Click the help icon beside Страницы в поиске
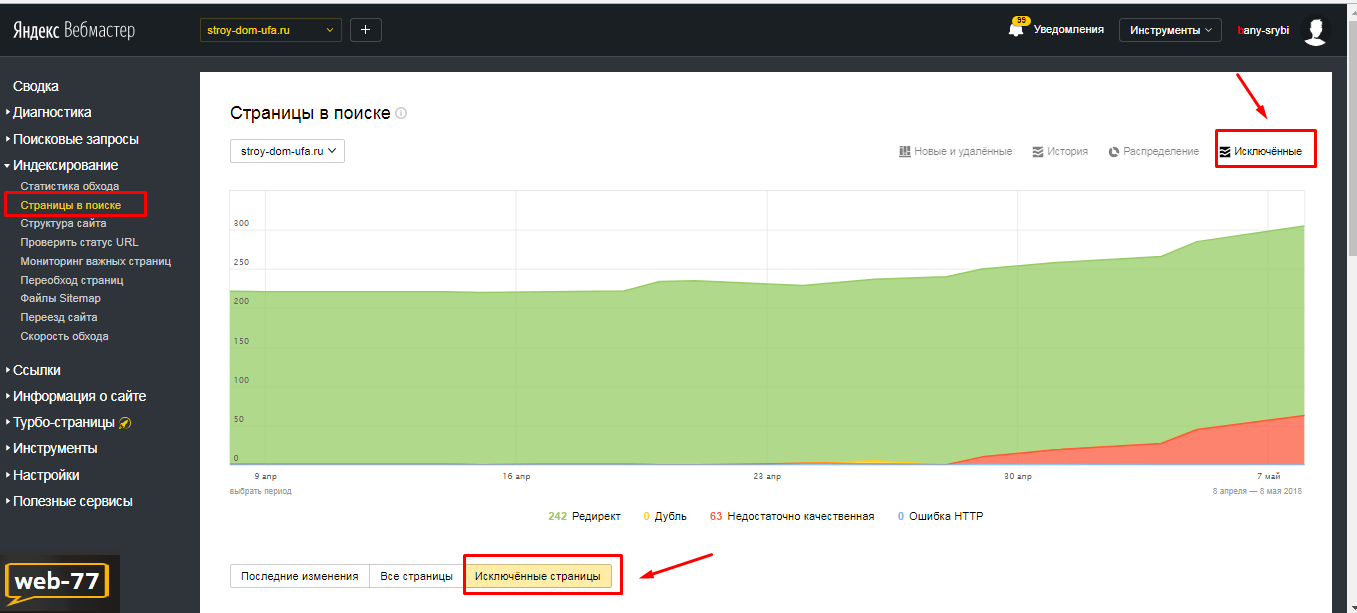 click(401, 114)
